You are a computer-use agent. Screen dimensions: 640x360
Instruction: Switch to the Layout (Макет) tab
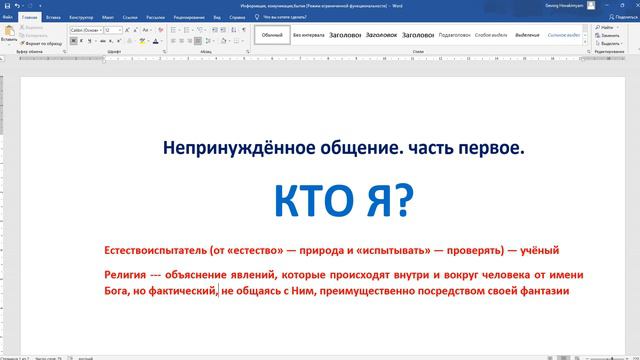(108, 18)
